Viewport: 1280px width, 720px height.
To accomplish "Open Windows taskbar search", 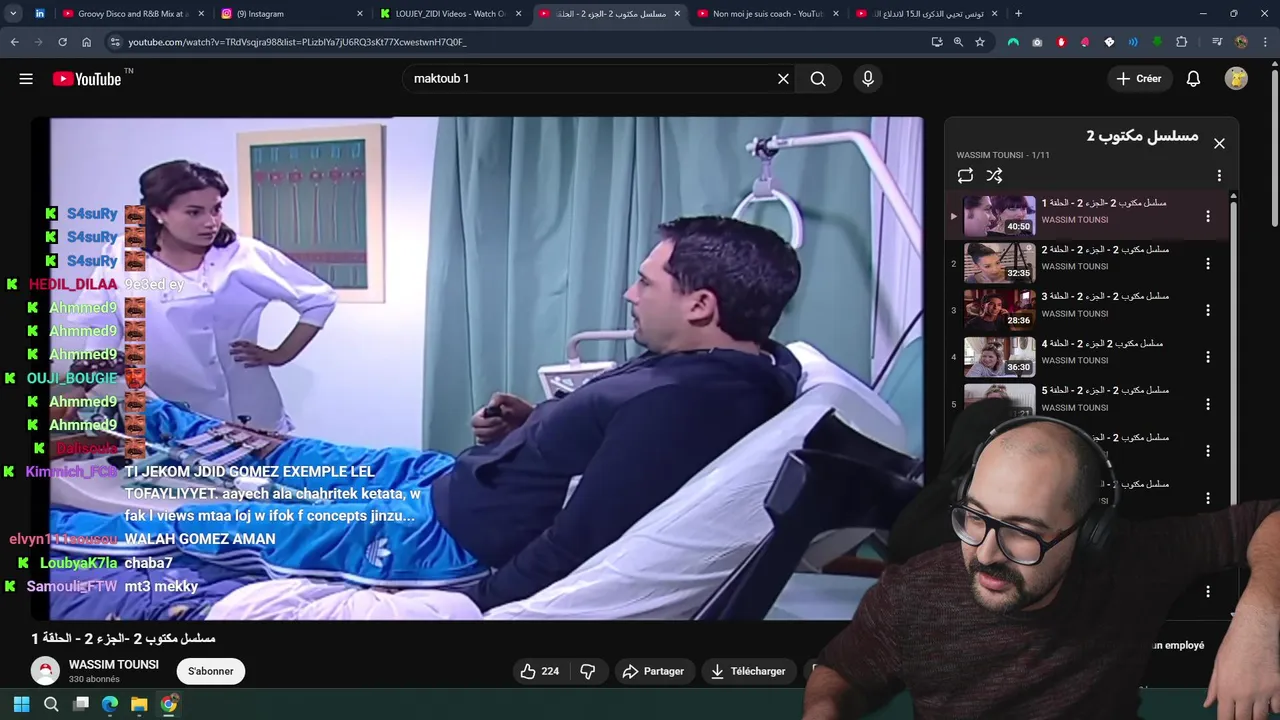I will click(51, 704).
